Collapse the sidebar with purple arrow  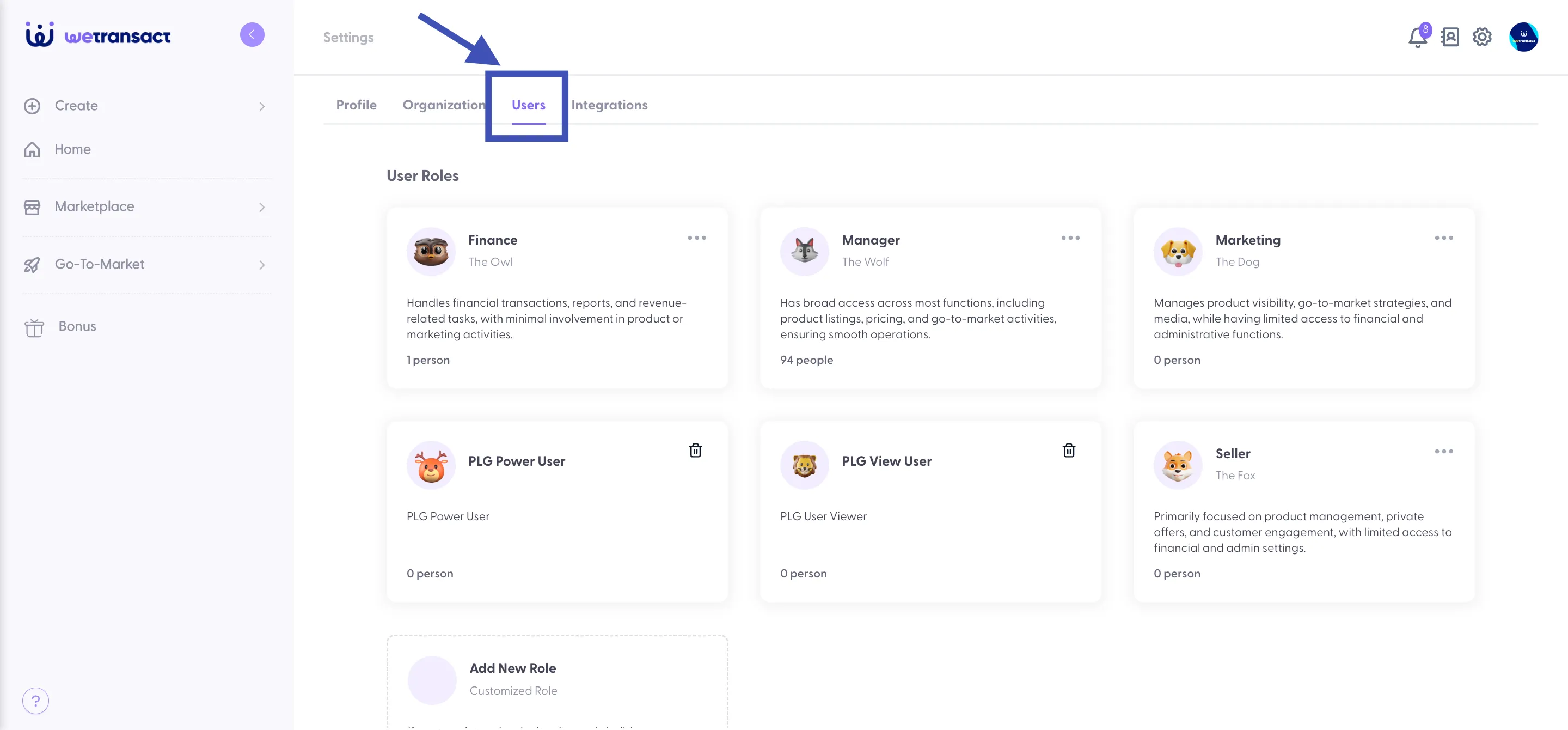coord(252,35)
